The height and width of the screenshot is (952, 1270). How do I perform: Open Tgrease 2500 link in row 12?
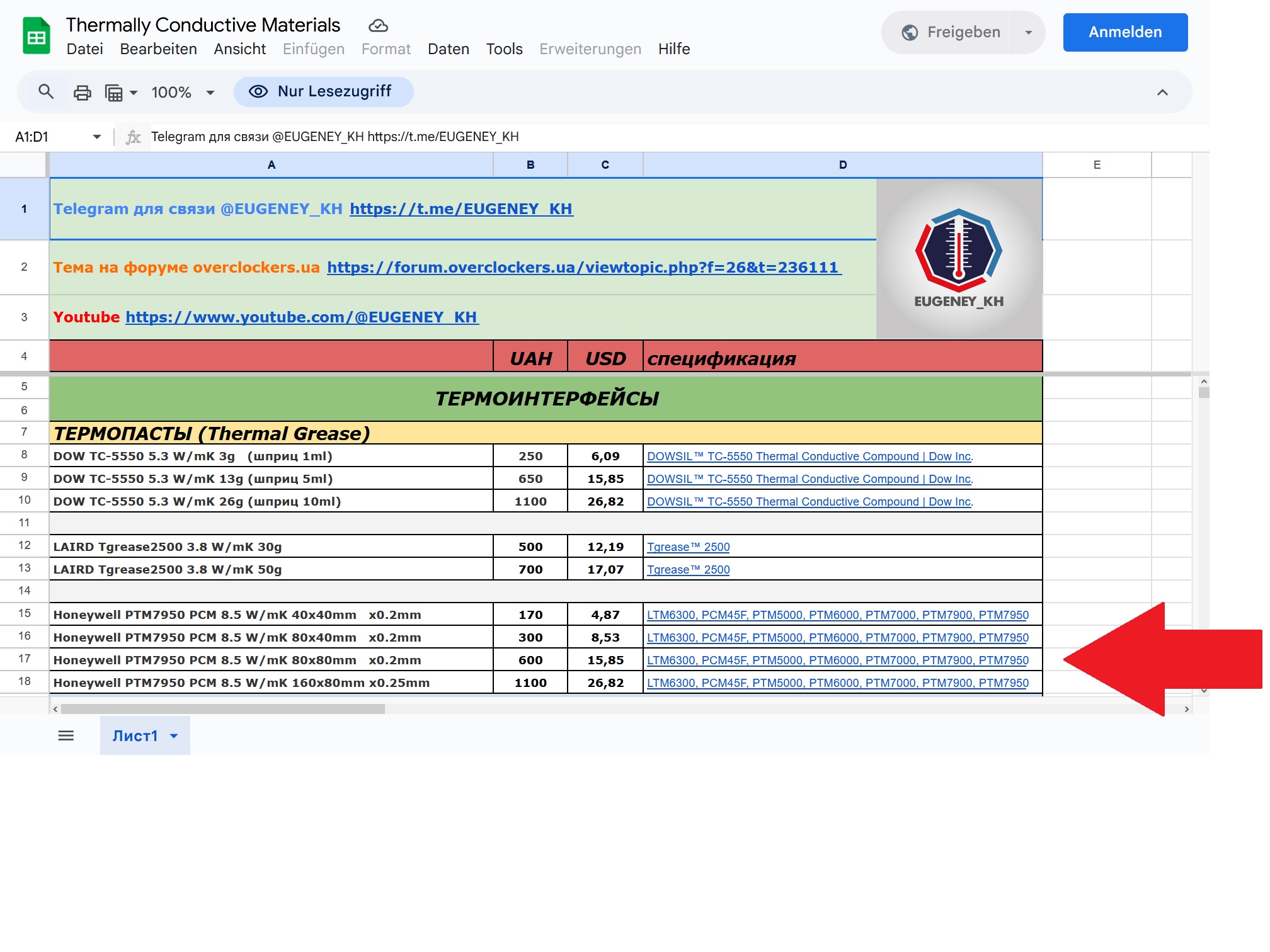point(689,547)
